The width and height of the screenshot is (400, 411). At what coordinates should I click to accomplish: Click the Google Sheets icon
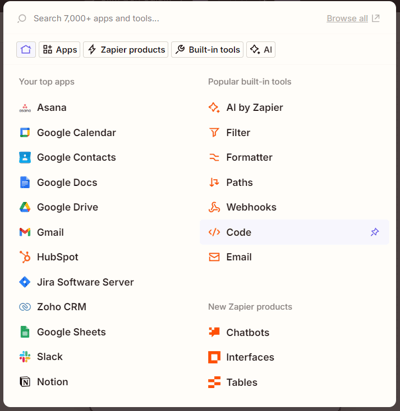tap(25, 332)
